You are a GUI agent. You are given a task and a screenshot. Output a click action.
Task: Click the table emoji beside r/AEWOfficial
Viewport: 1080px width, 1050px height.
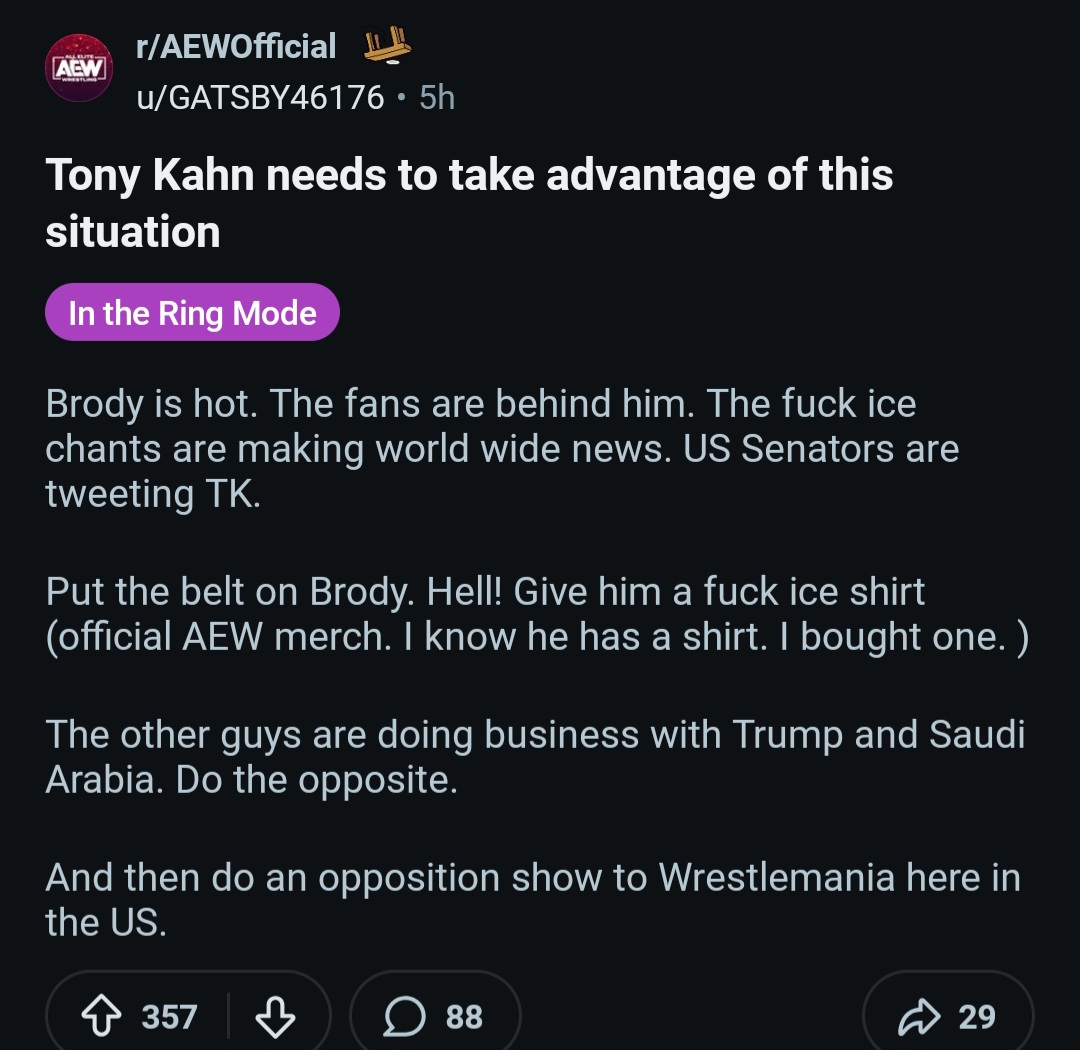(387, 45)
